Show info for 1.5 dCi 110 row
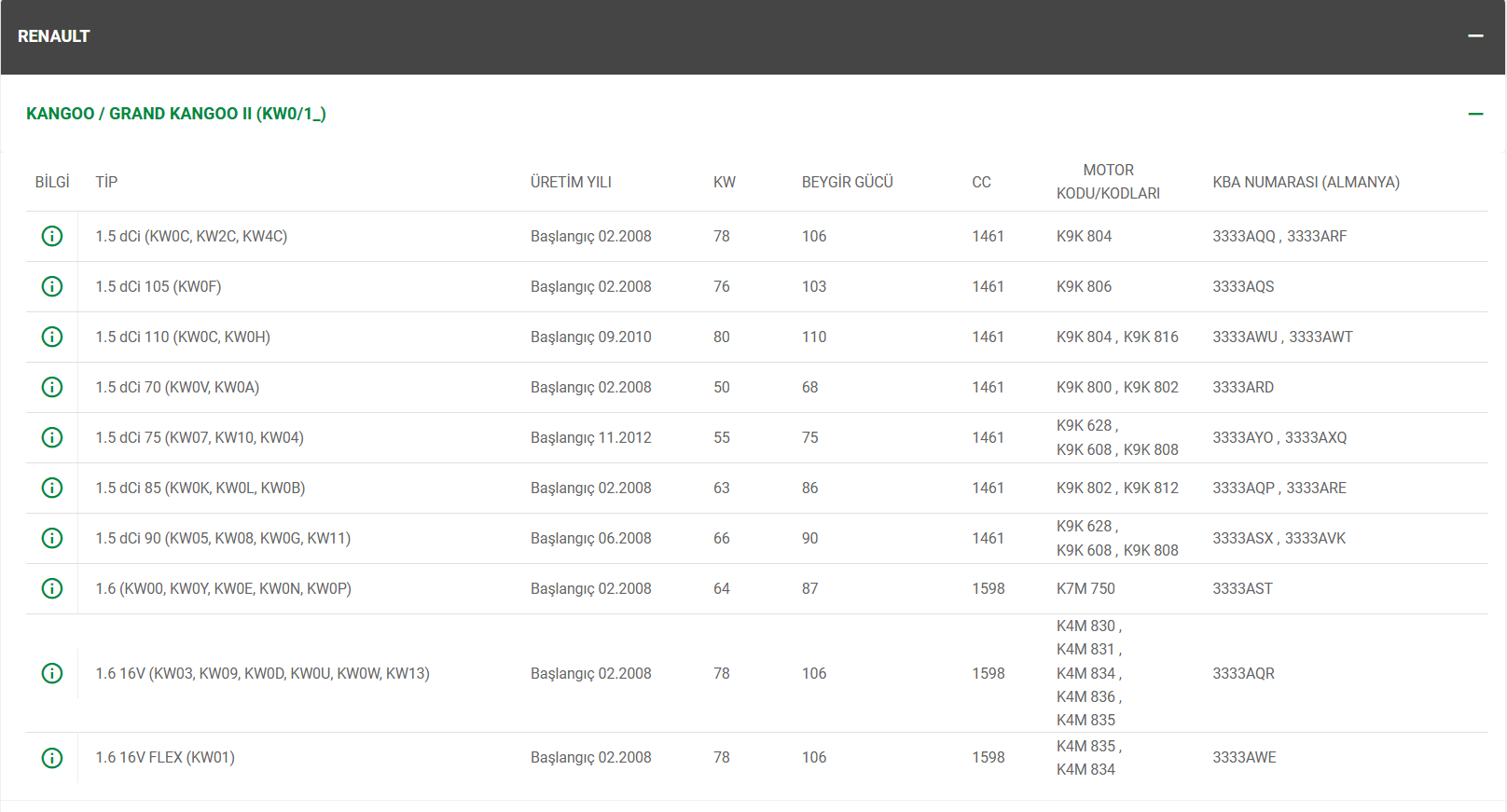1507x812 pixels. point(52,337)
